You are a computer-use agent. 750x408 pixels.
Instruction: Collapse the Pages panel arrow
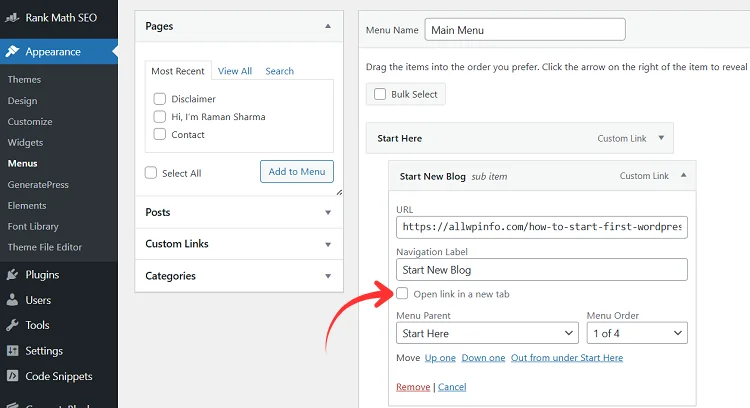coord(328,26)
